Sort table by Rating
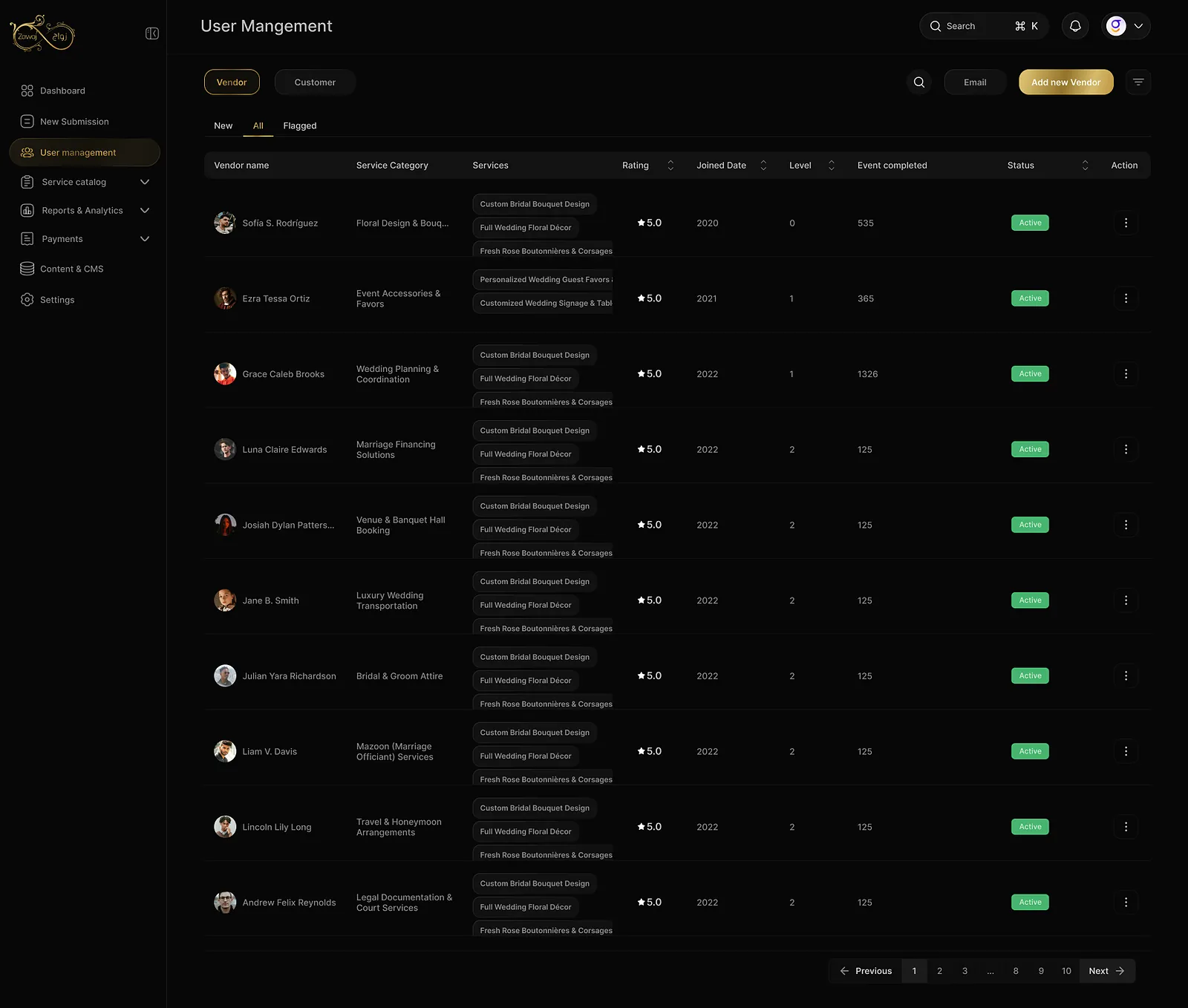 (x=670, y=166)
